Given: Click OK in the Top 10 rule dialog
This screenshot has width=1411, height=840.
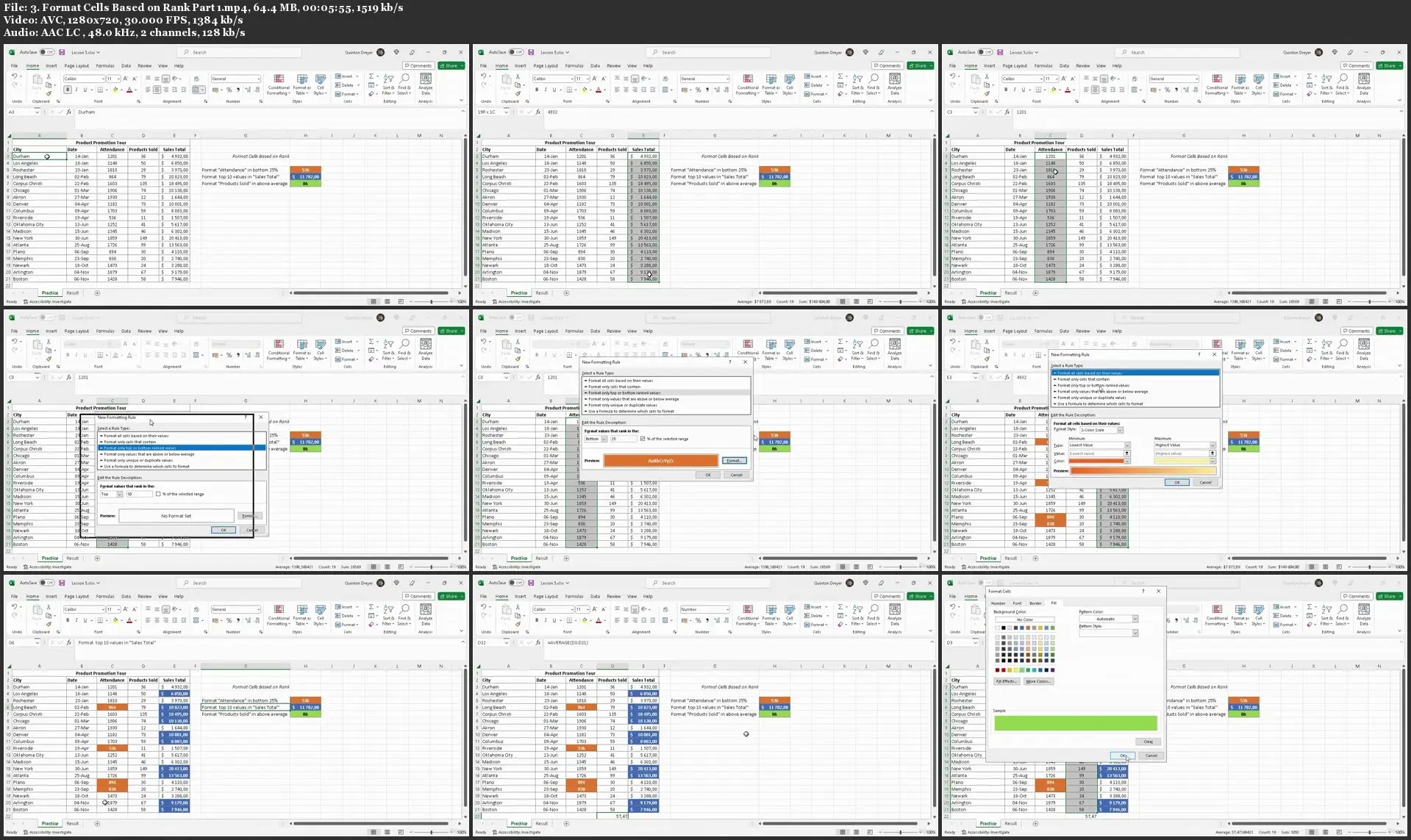Looking at the screenshot, I should point(224,530).
